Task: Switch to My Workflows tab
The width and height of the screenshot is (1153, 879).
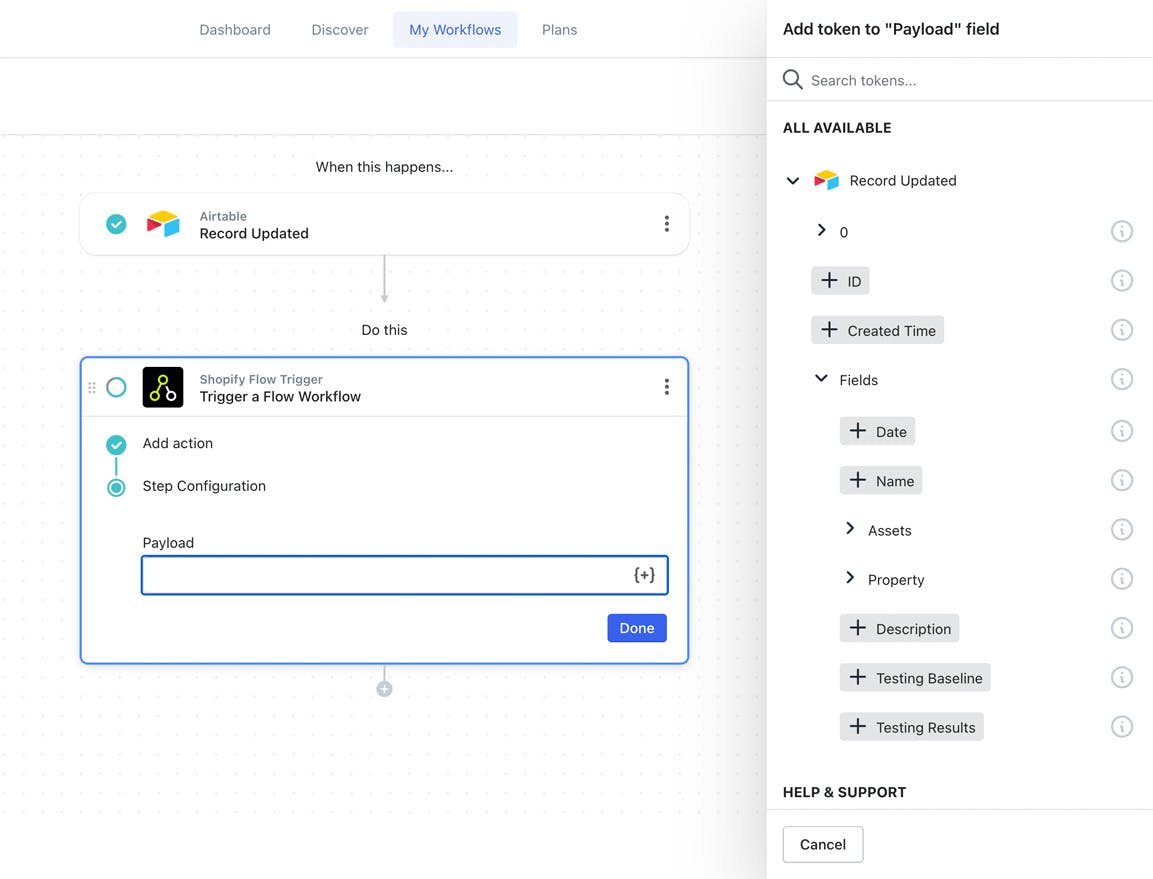Action: [x=455, y=29]
